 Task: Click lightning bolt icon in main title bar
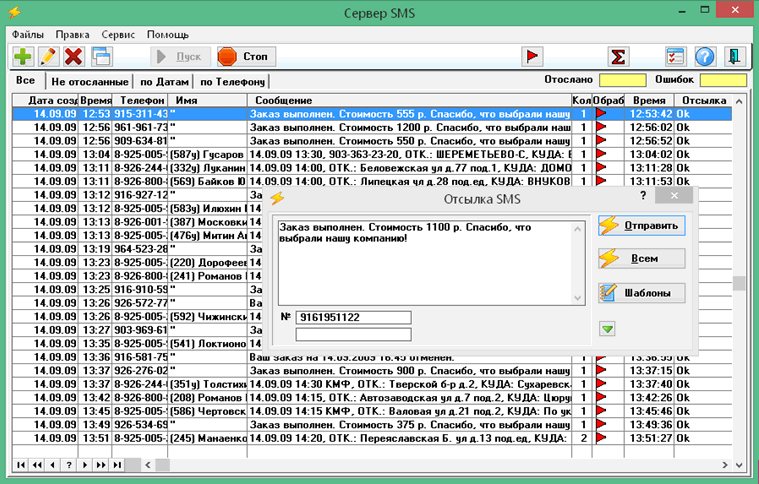15,12
